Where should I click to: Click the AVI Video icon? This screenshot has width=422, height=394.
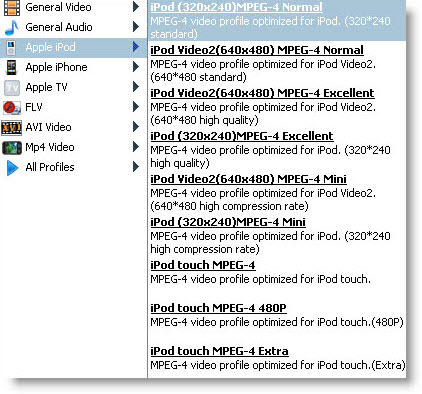(x=12, y=127)
